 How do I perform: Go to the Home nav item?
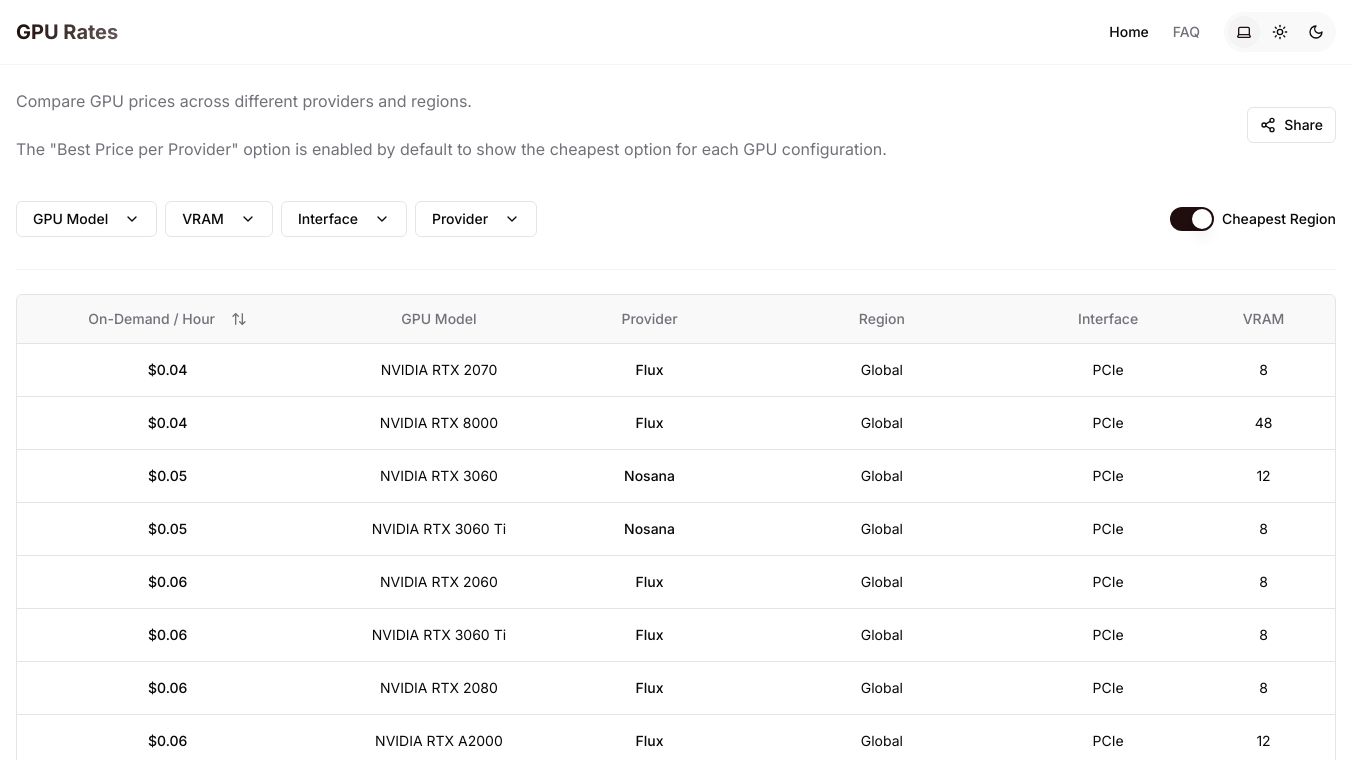(x=1128, y=32)
